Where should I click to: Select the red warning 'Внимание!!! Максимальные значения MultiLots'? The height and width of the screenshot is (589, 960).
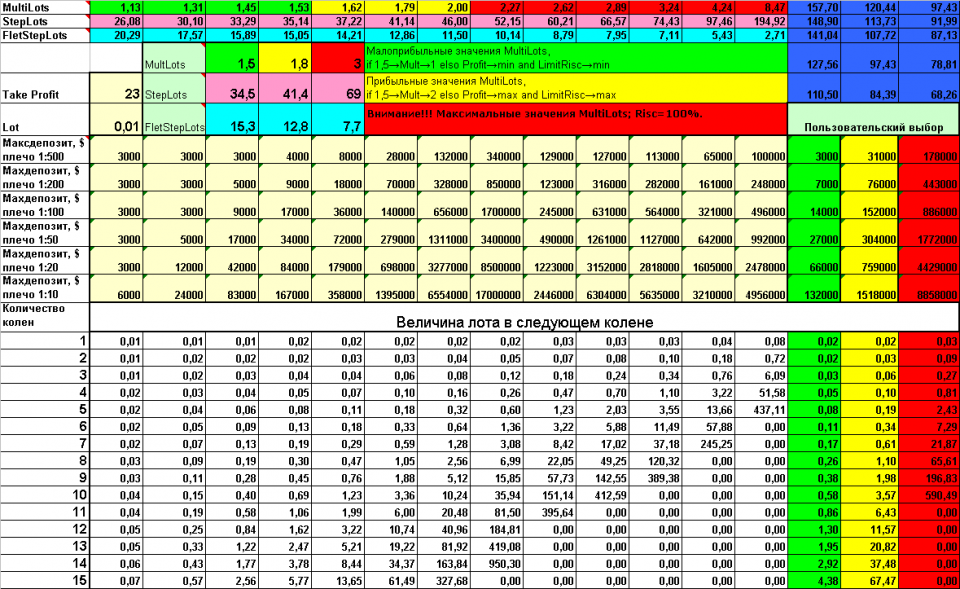coord(576,119)
